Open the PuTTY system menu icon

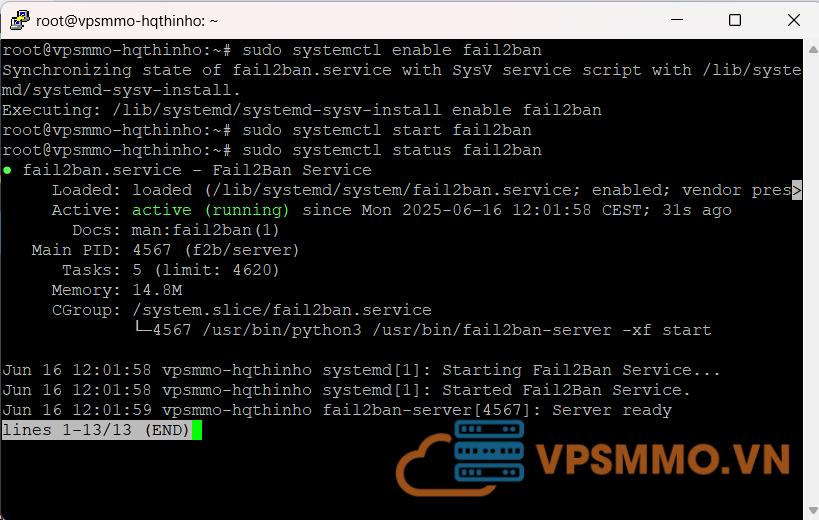click(x=19, y=20)
